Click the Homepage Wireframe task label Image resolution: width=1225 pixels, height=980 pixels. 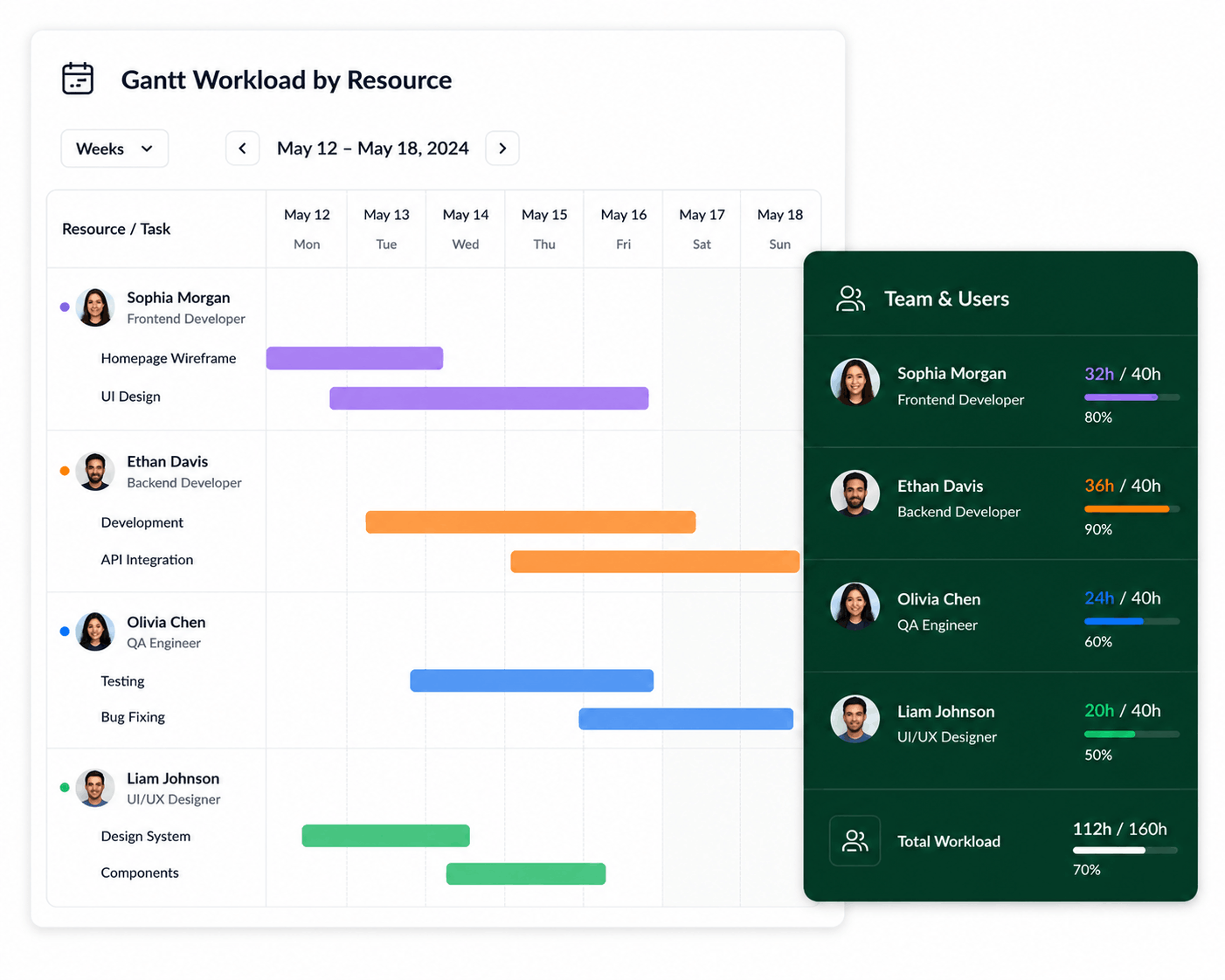point(169,358)
